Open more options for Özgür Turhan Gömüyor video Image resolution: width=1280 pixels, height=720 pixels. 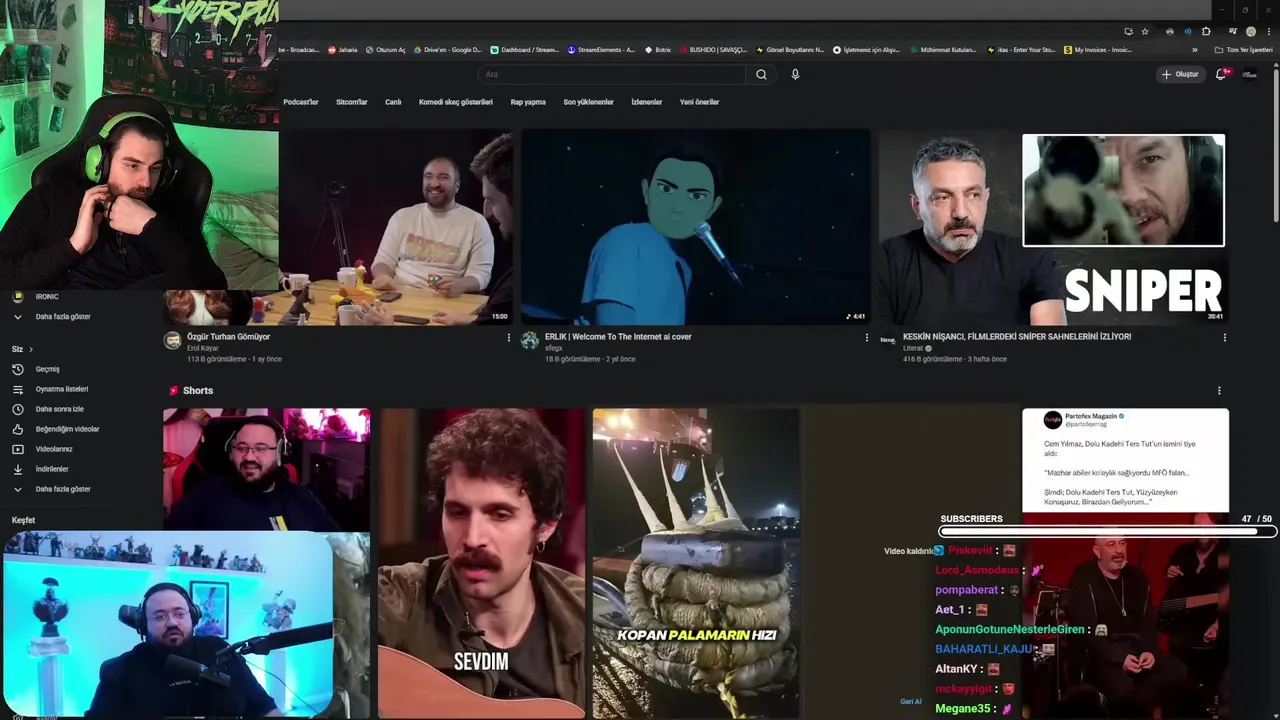(508, 338)
